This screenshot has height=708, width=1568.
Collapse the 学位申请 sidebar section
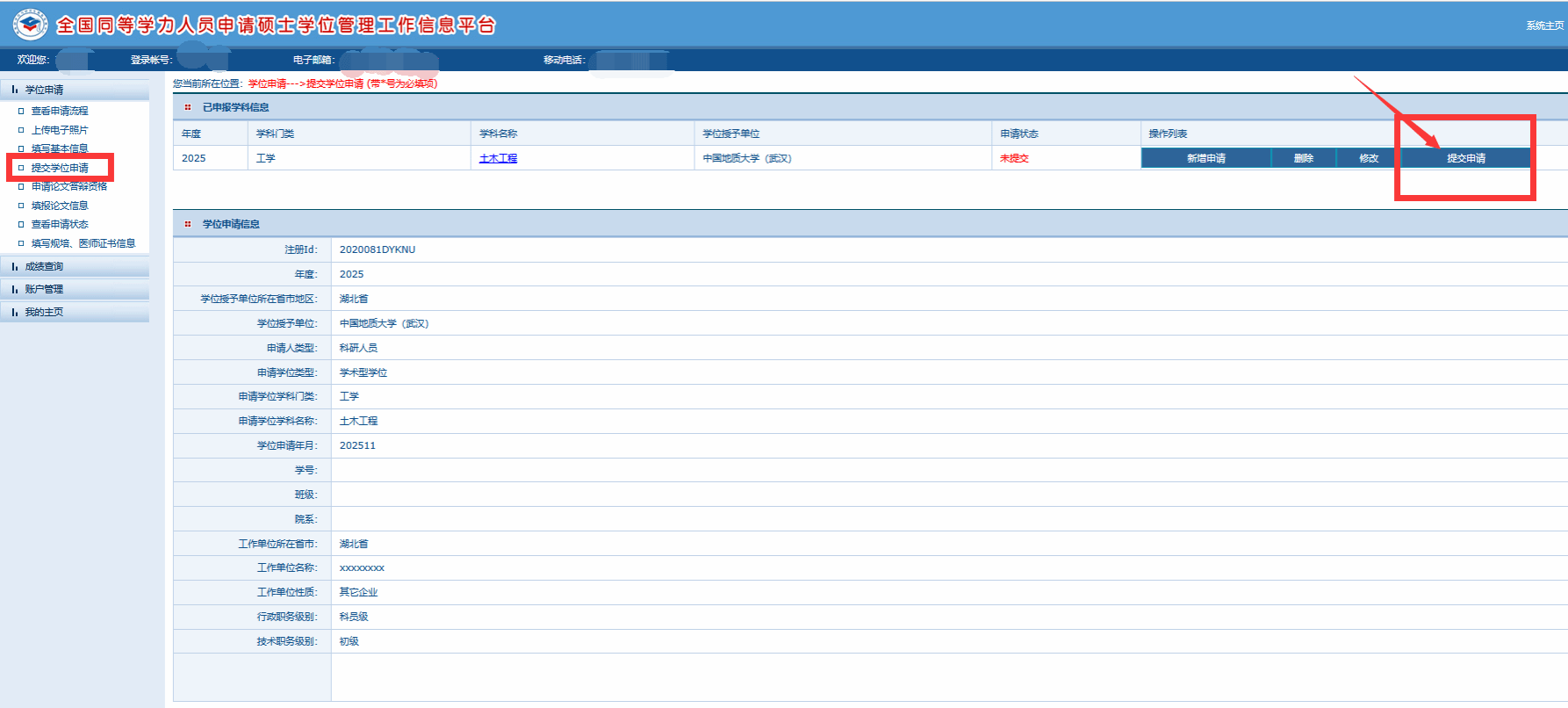44,90
